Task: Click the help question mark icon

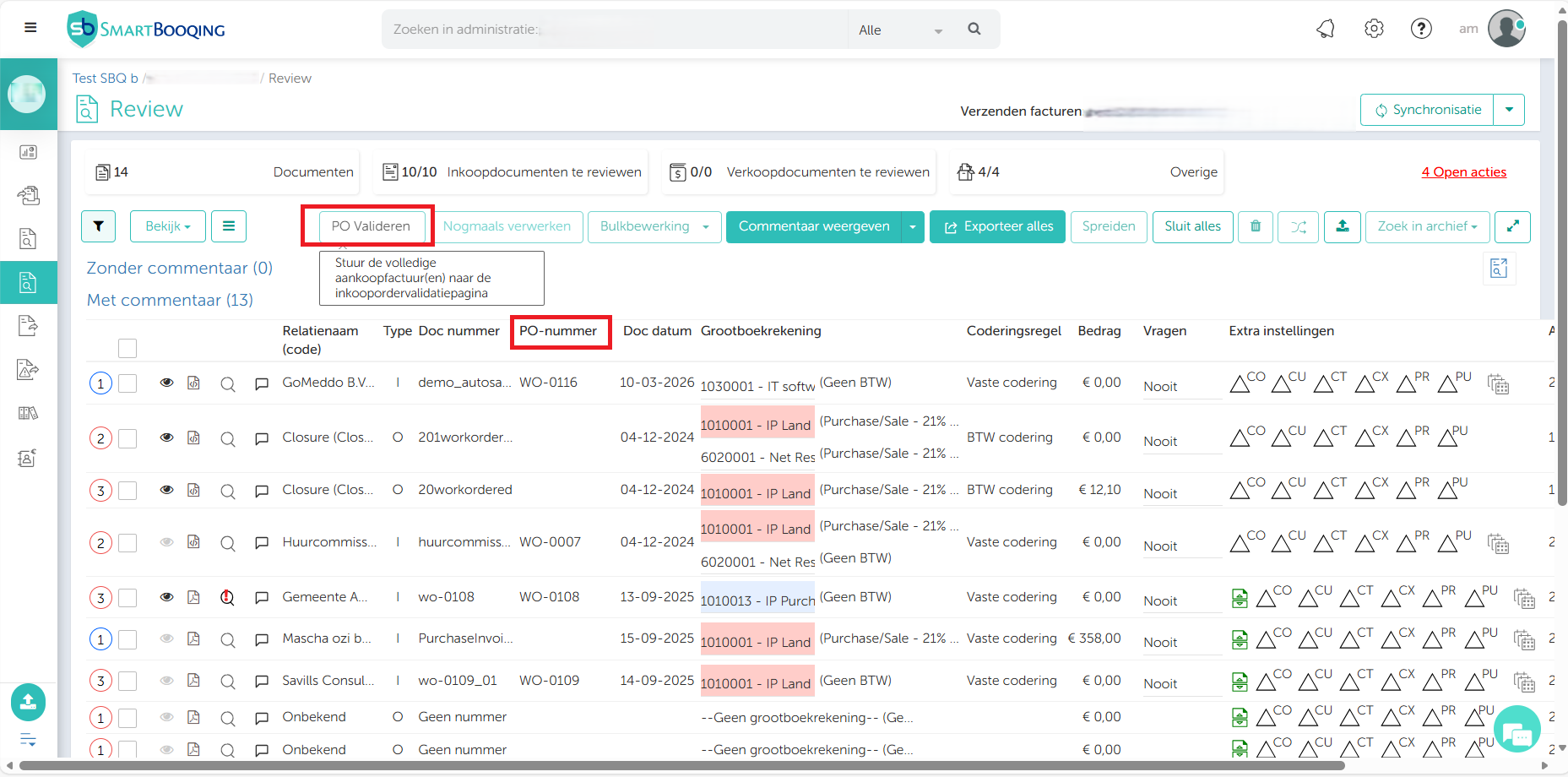Action: coord(1421,29)
